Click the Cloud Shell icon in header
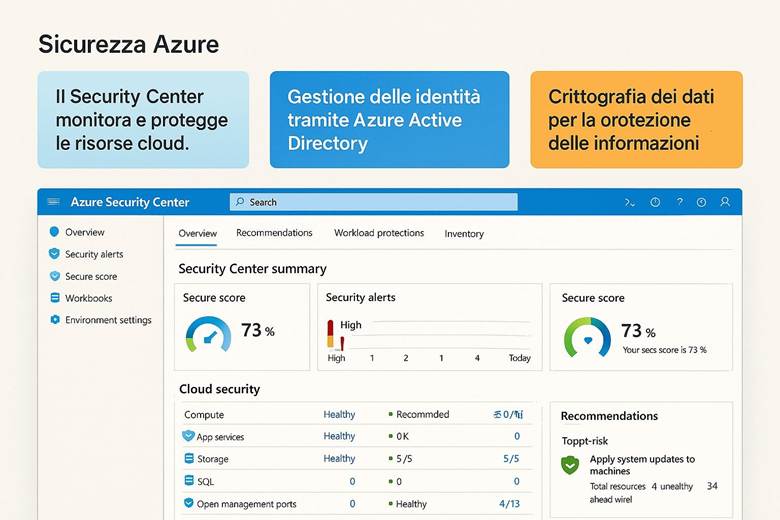The width and height of the screenshot is (780, 520). 630,202
